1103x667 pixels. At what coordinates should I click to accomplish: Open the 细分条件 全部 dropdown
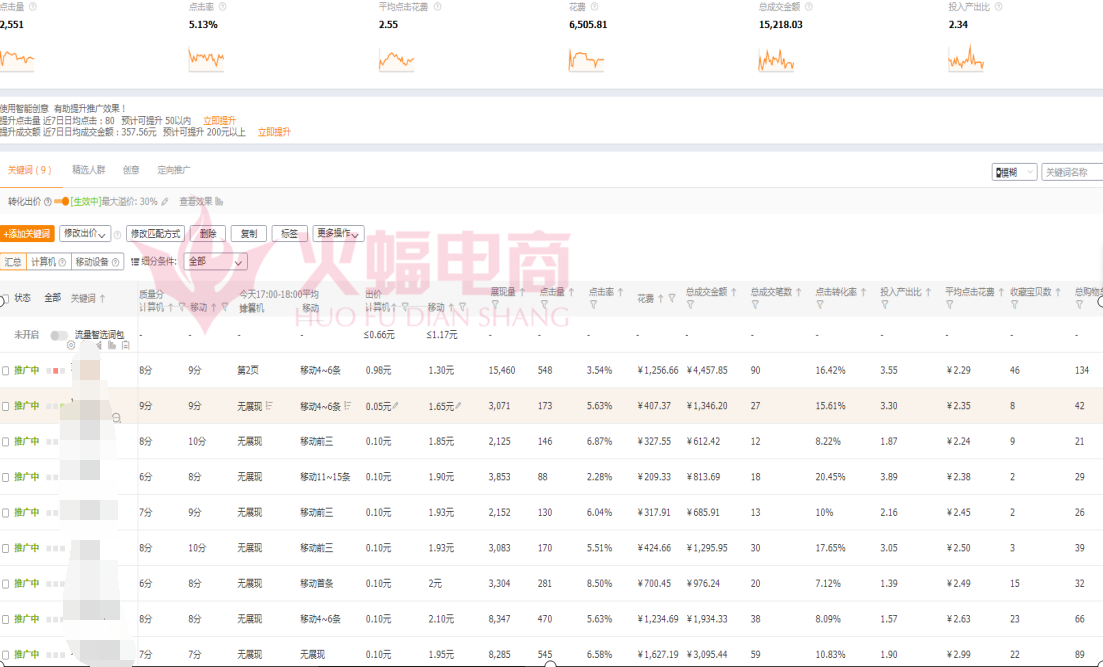[x=216, y=262]
